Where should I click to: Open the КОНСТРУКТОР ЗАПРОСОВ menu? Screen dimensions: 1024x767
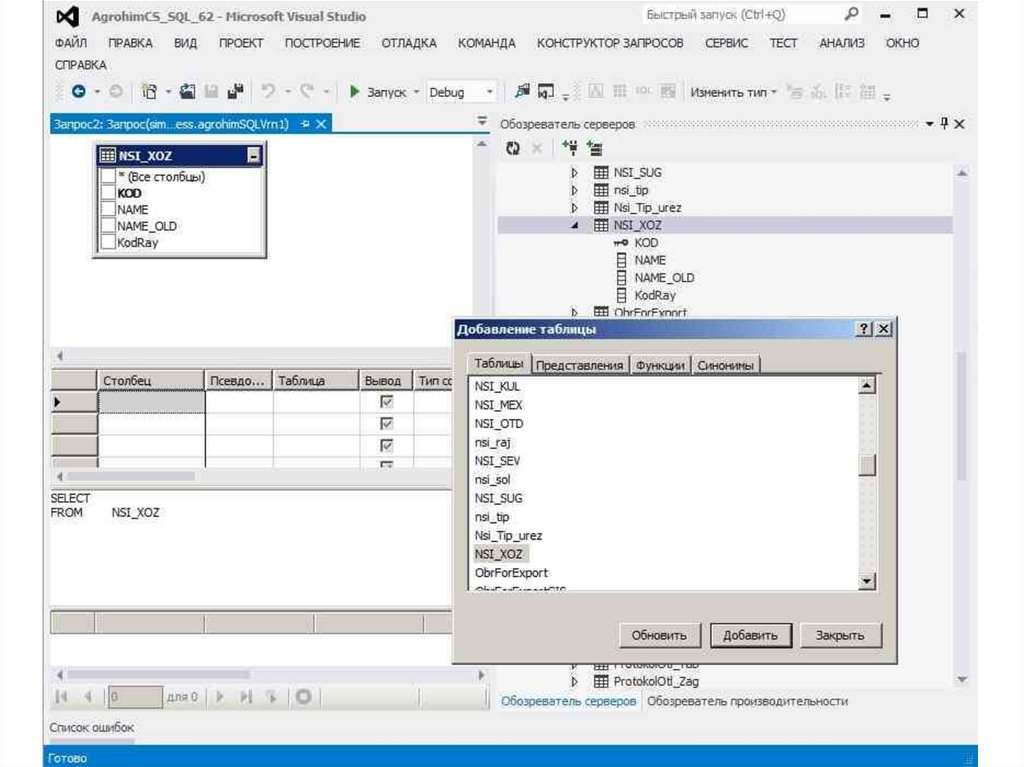click(x=609, y=43)
